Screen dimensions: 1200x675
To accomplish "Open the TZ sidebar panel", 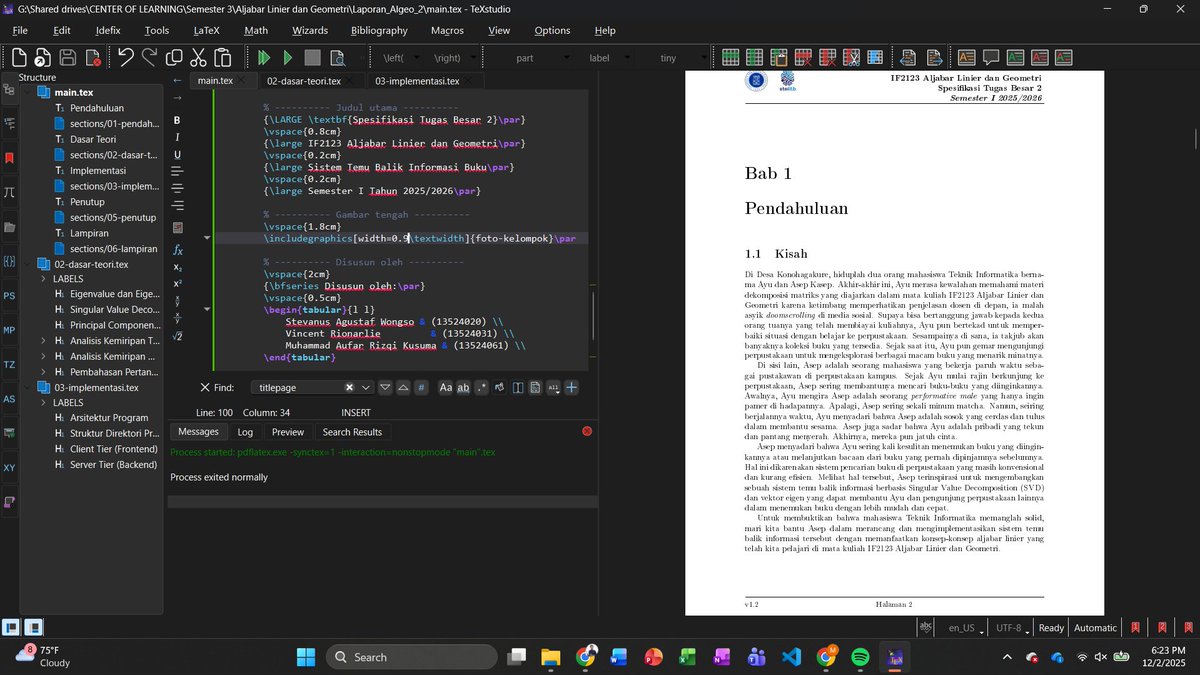I will coord(9,365).
